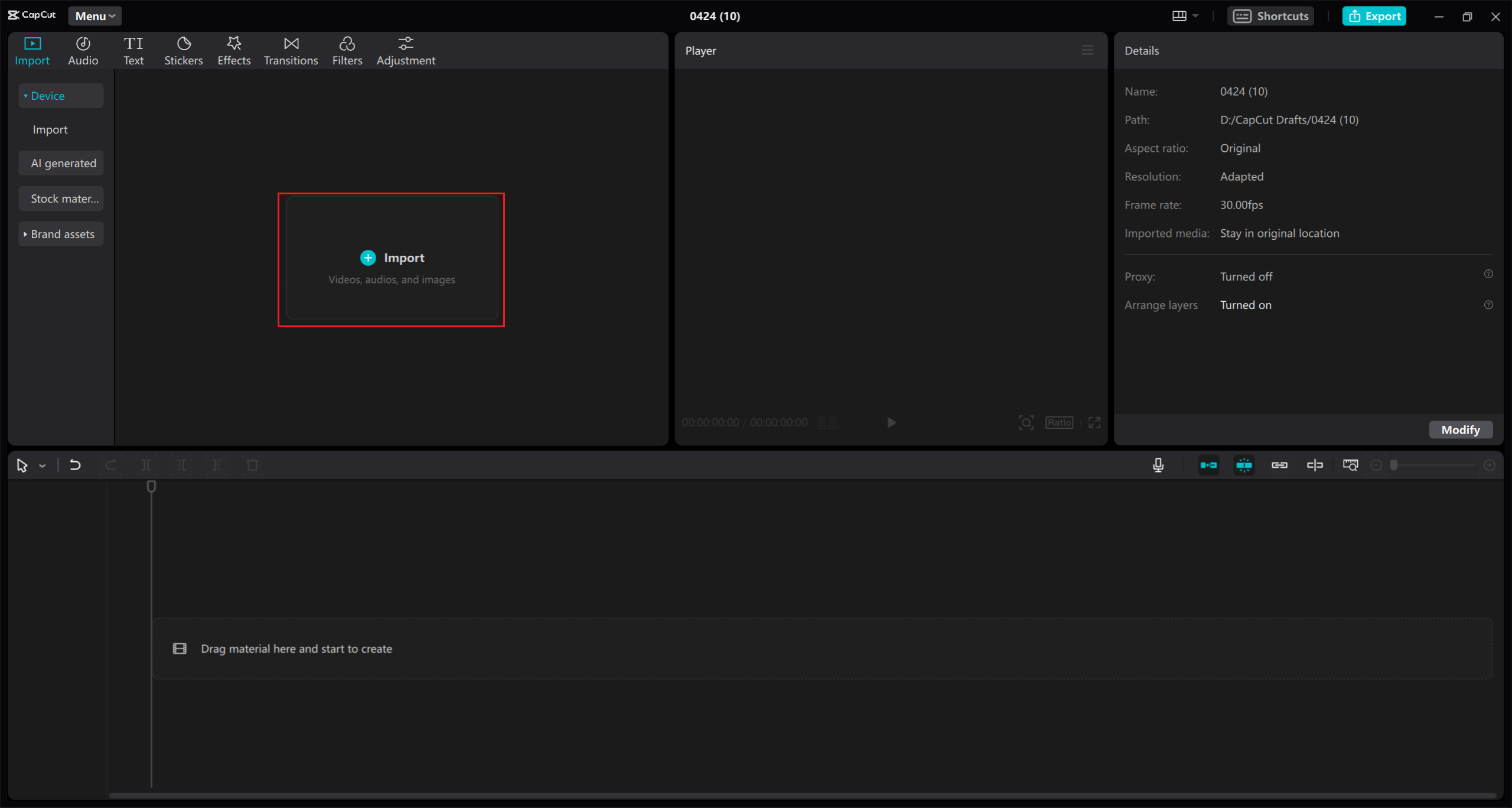Click the Modify button in Details panel
The height and width of the screenshot is (808, 1512).
click(x=1461, y=429)
